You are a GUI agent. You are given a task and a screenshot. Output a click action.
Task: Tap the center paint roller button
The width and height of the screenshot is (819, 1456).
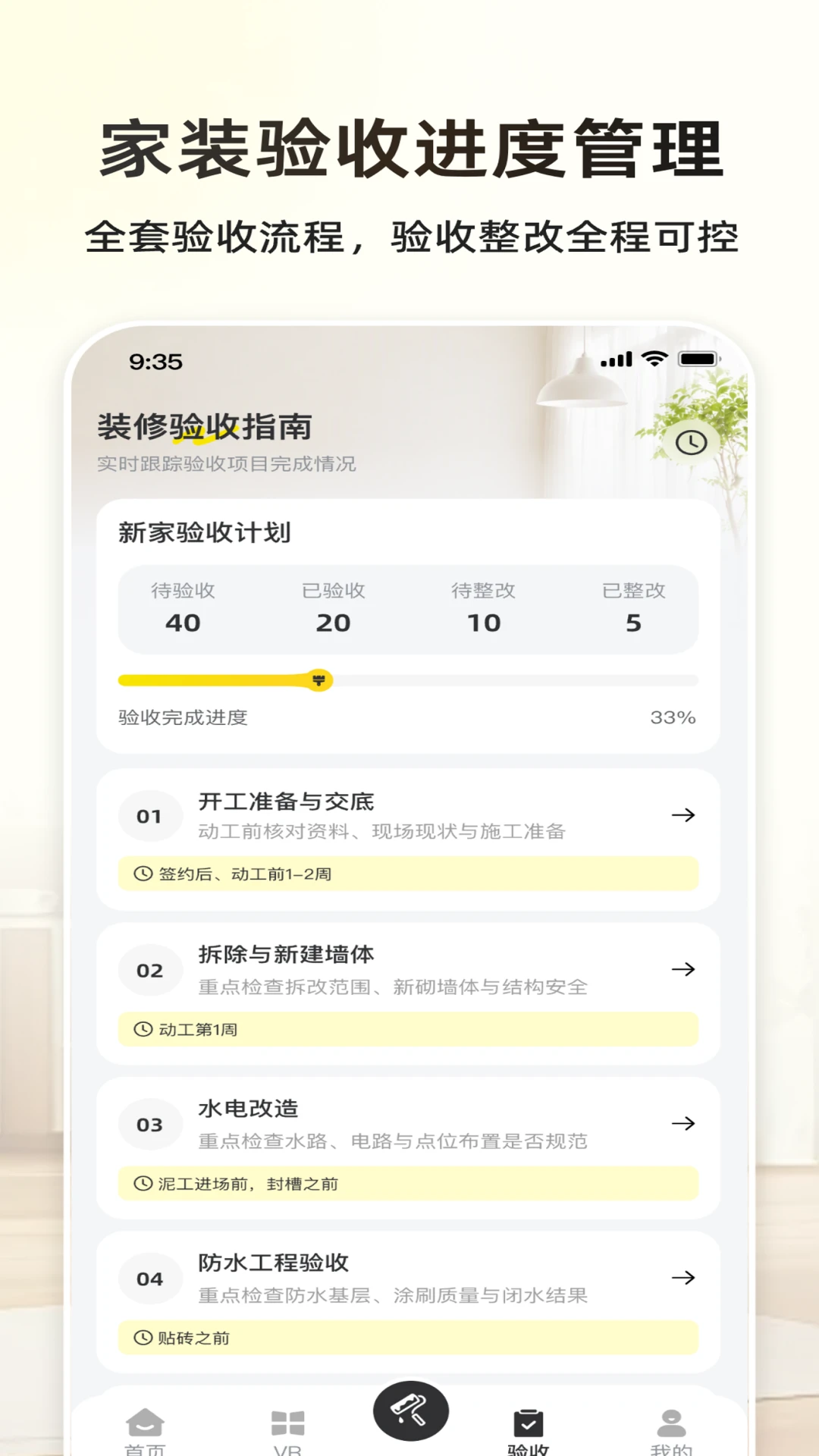[410, 1411]
